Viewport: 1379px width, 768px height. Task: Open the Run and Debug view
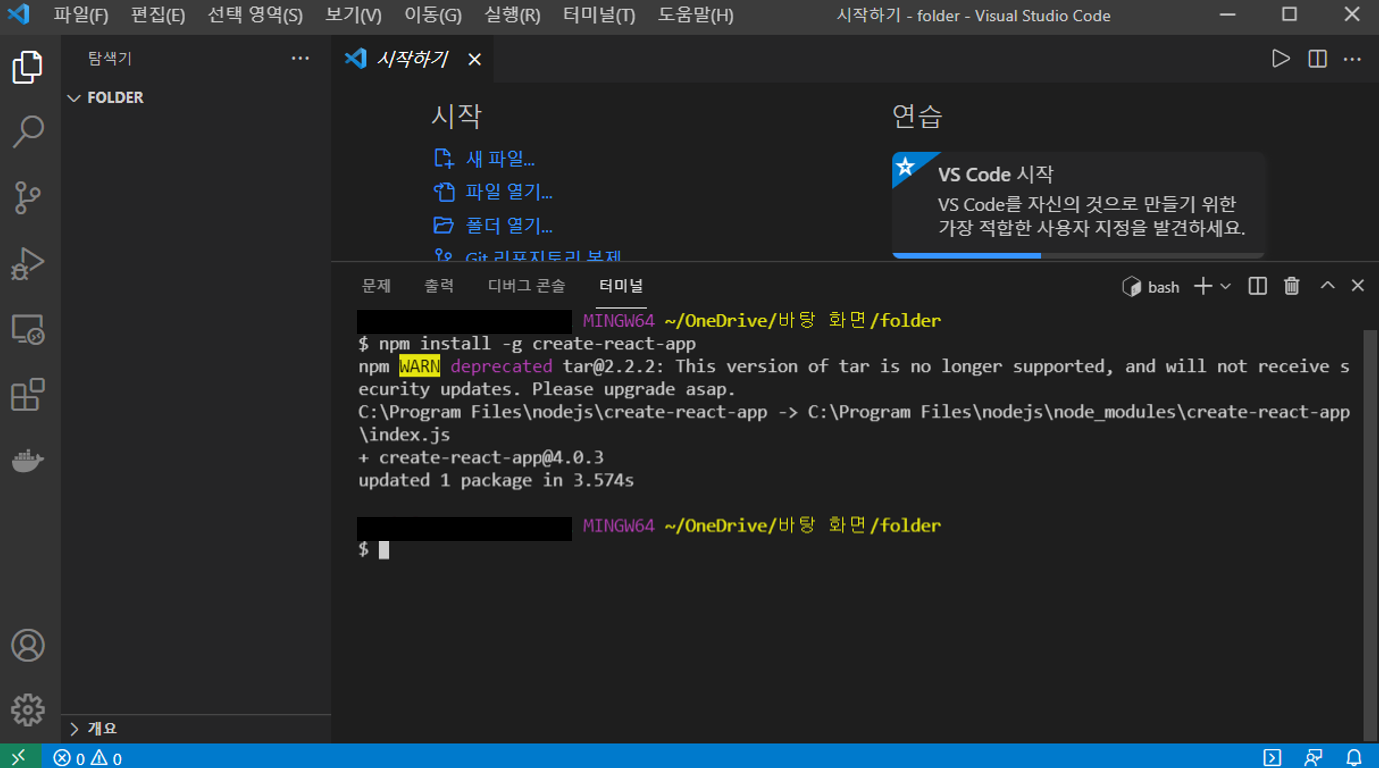(x=28, y=263)
